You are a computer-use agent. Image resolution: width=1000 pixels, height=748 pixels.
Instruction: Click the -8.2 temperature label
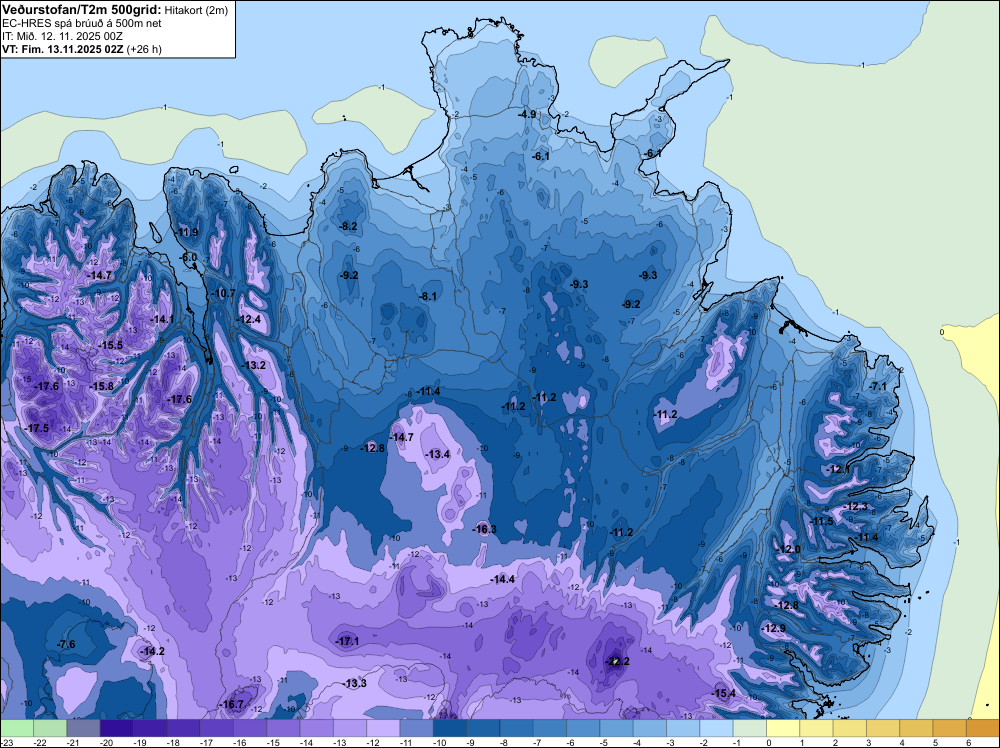click(x=349, y=226)
